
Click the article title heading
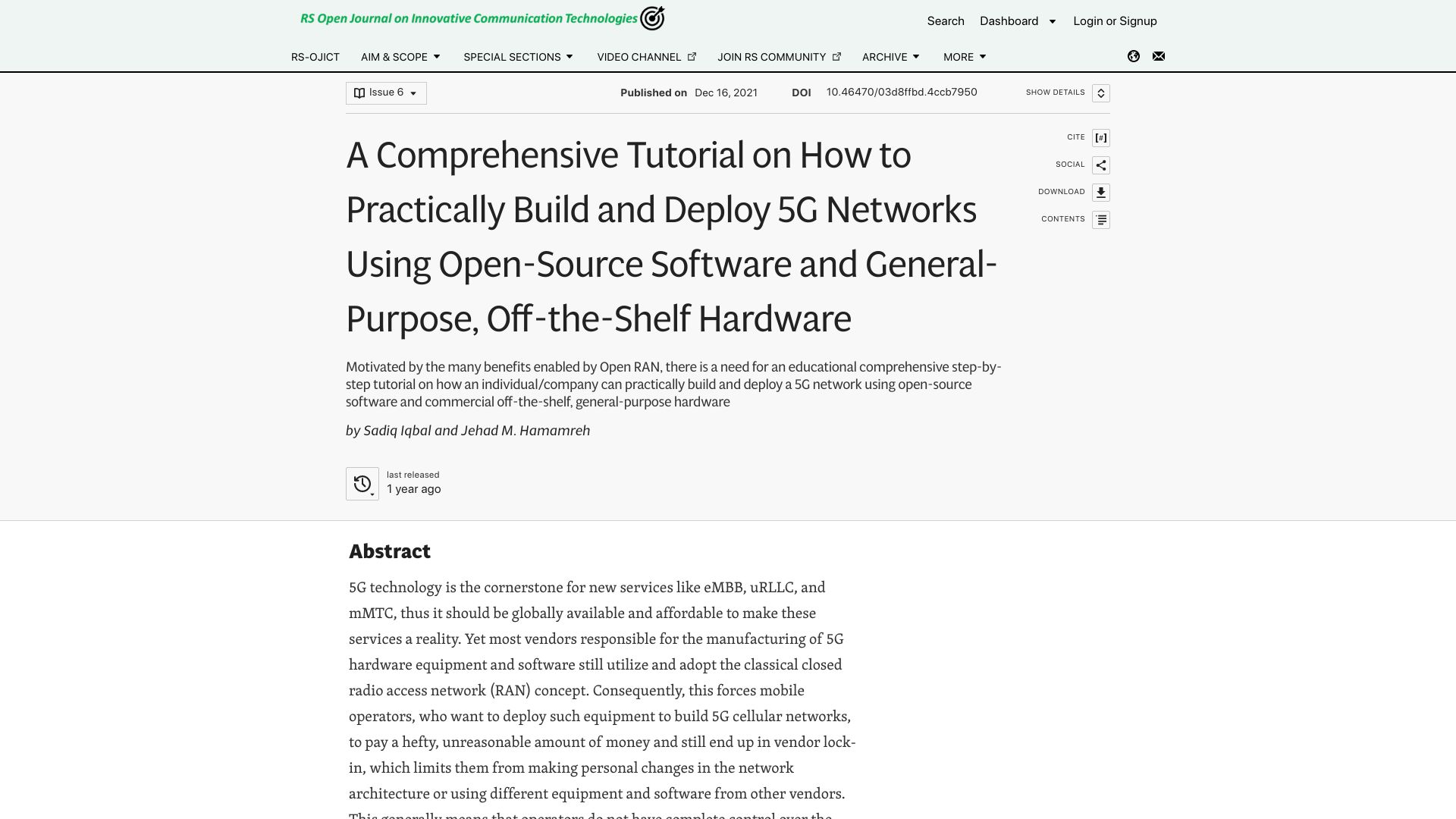(x=672, y=237)
